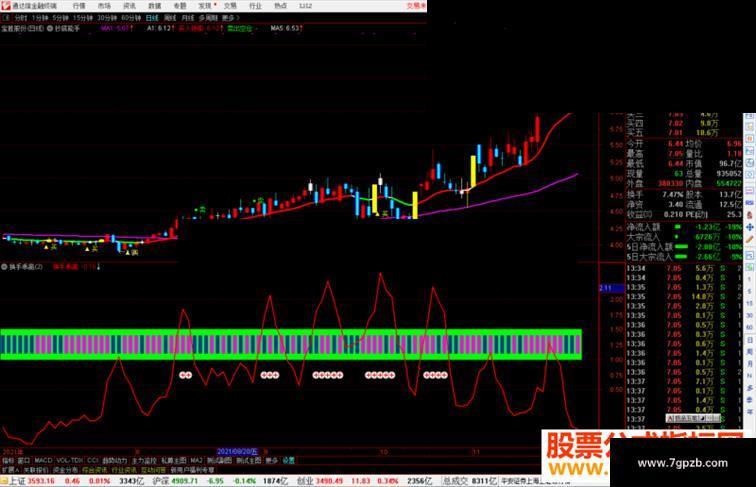Screen dimensions: 756x487
Task: Switch to 分时 chart view
Action: 21,18
